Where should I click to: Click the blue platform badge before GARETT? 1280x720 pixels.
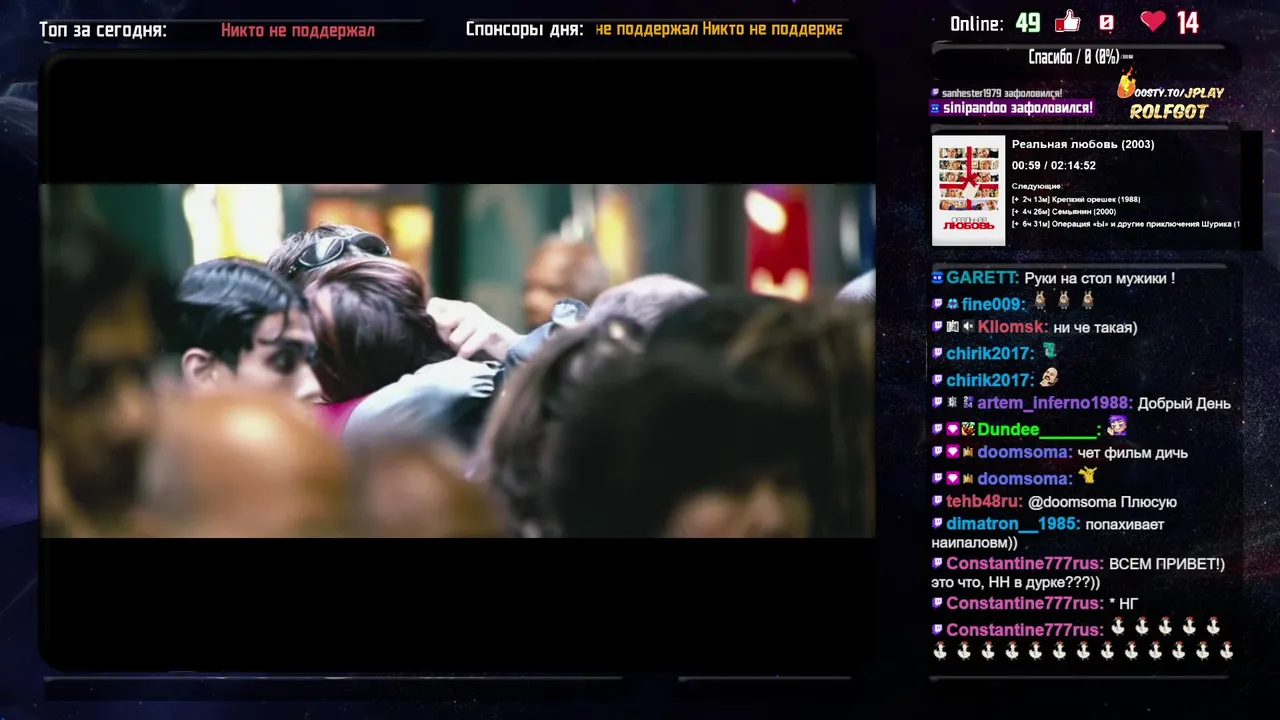[x=938, y=277]
